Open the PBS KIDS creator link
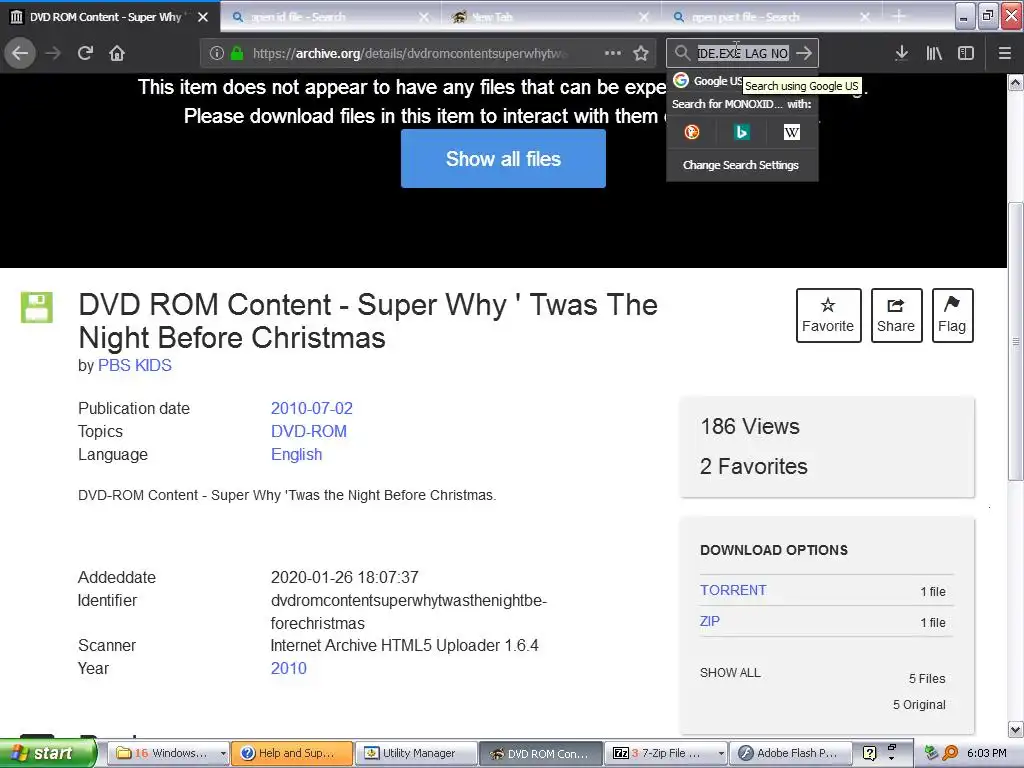The height and width of the screenshot is (768, 1024). tap(135, 366)
